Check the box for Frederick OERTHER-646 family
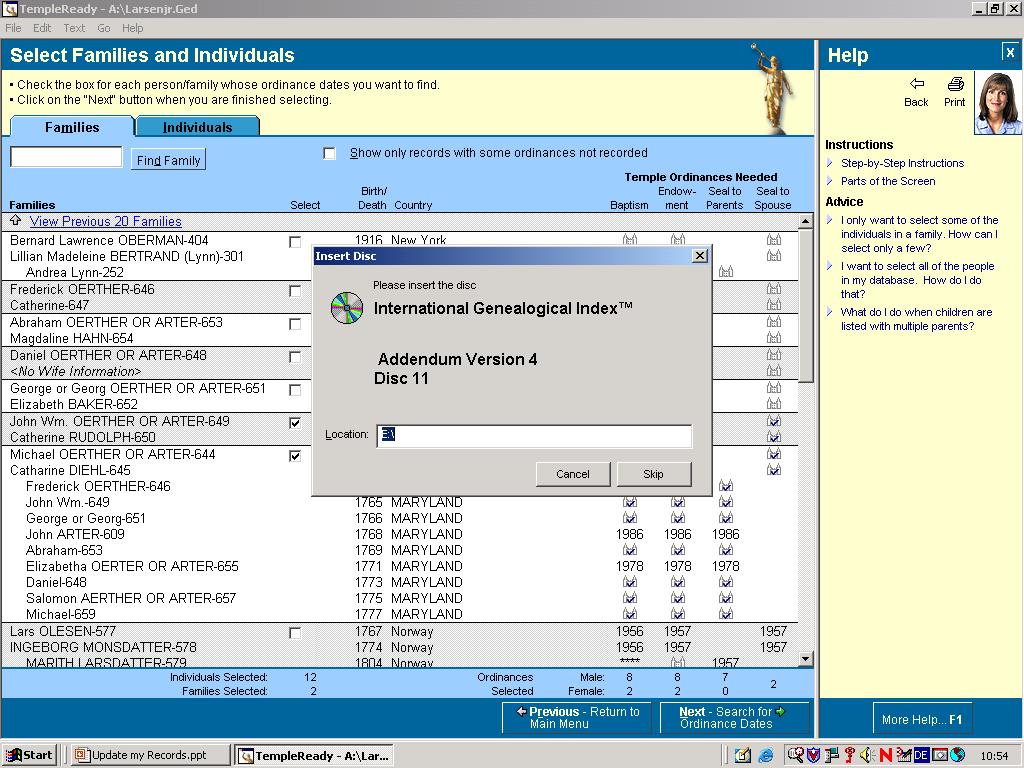 coord(295,291)
